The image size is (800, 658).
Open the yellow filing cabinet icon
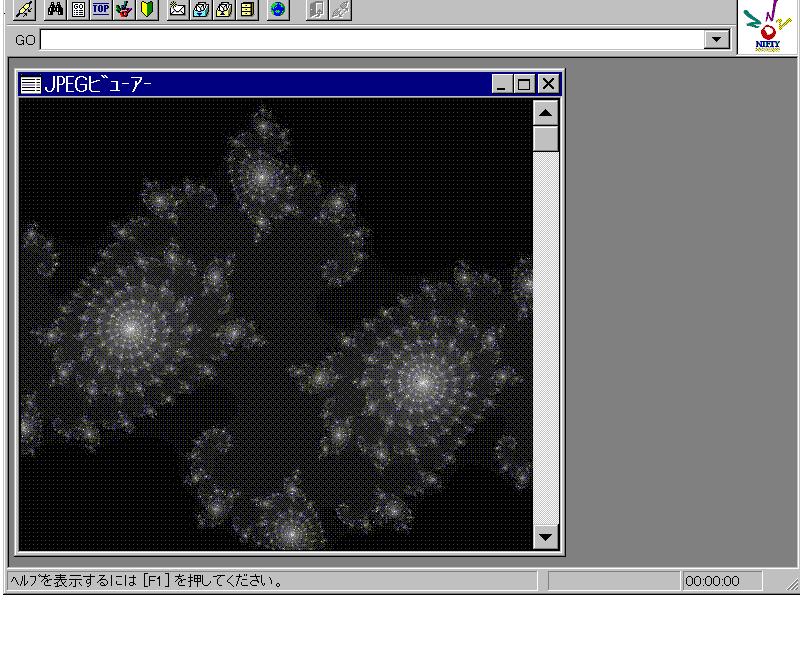tap(245, 11)
